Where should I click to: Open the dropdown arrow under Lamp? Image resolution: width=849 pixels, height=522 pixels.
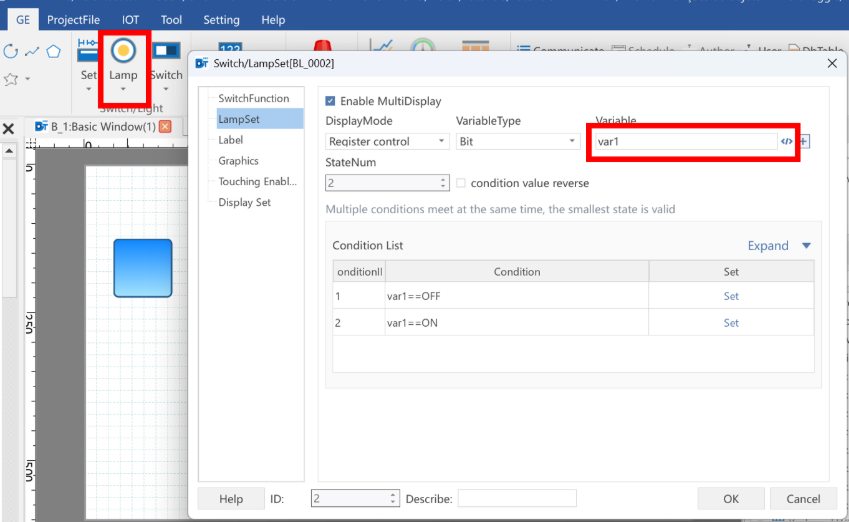point(123,89)
